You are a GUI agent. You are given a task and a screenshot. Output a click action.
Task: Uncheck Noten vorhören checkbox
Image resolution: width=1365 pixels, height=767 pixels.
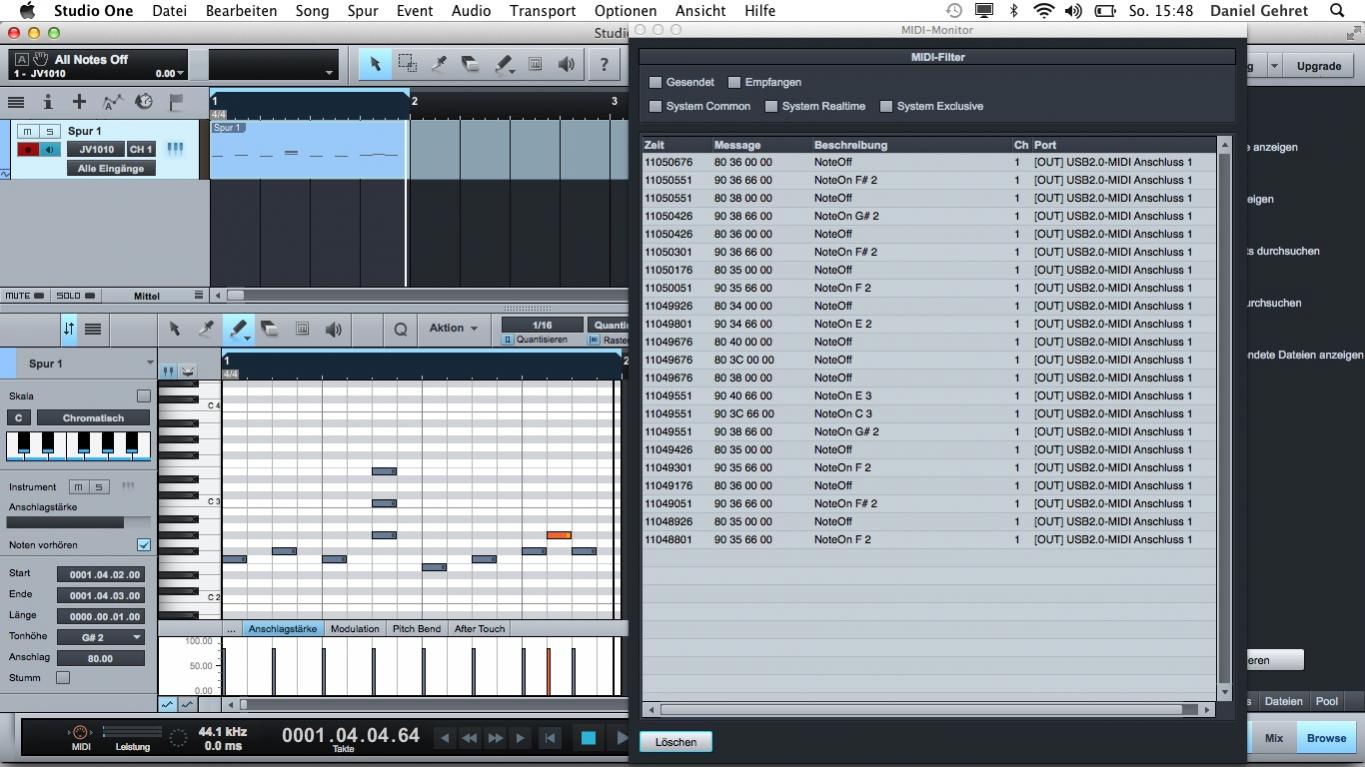144,545
